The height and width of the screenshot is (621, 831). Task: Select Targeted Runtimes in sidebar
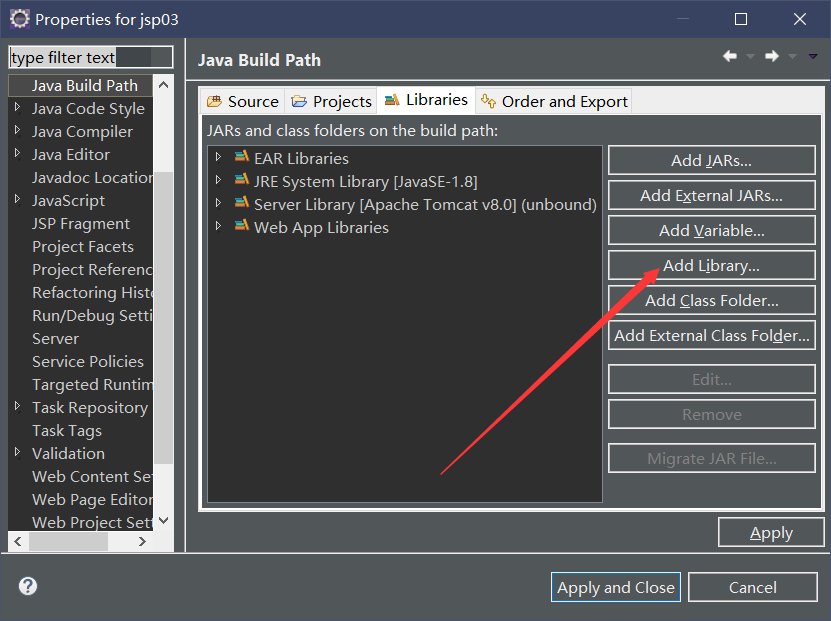click(x=92, y=384)
